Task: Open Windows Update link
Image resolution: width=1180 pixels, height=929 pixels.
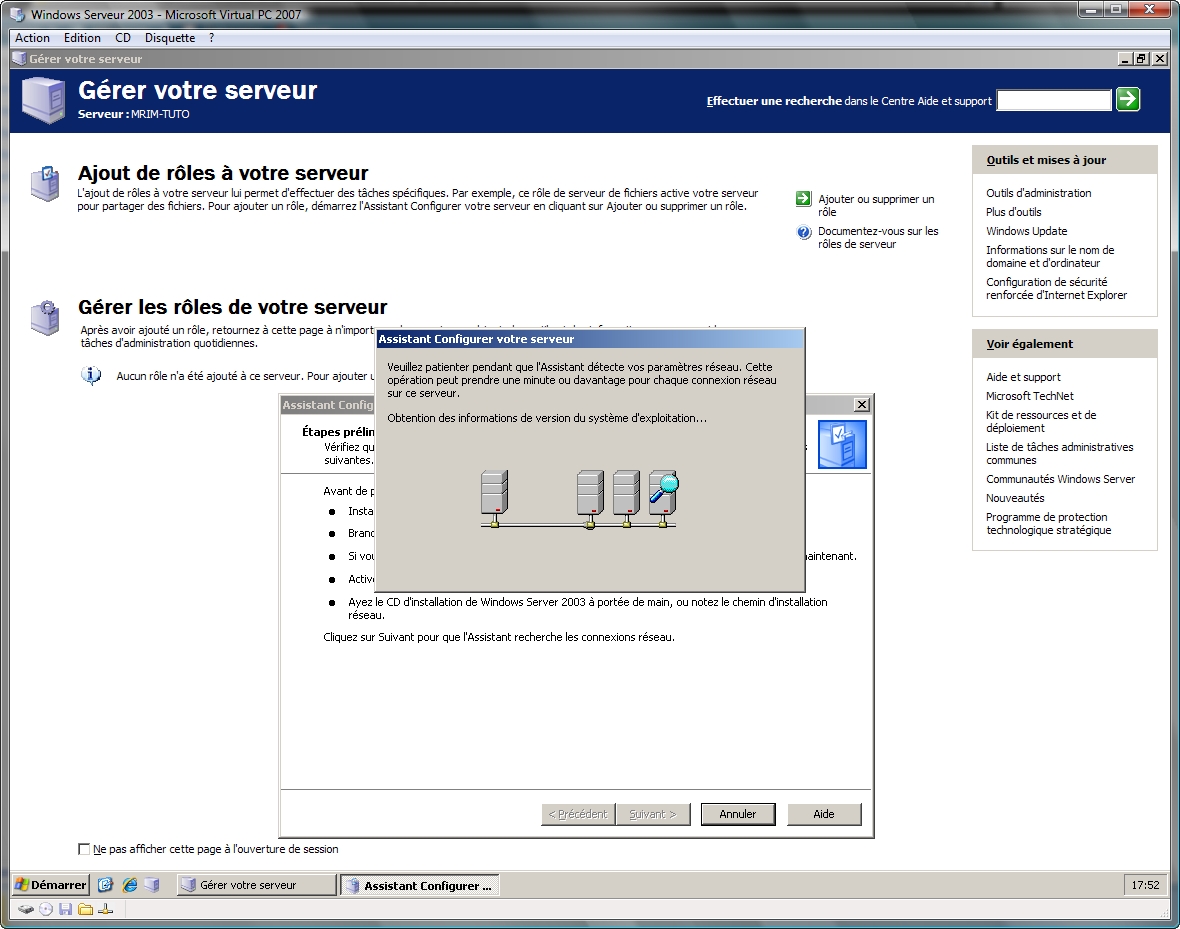Action: (x=1026, y=230)
